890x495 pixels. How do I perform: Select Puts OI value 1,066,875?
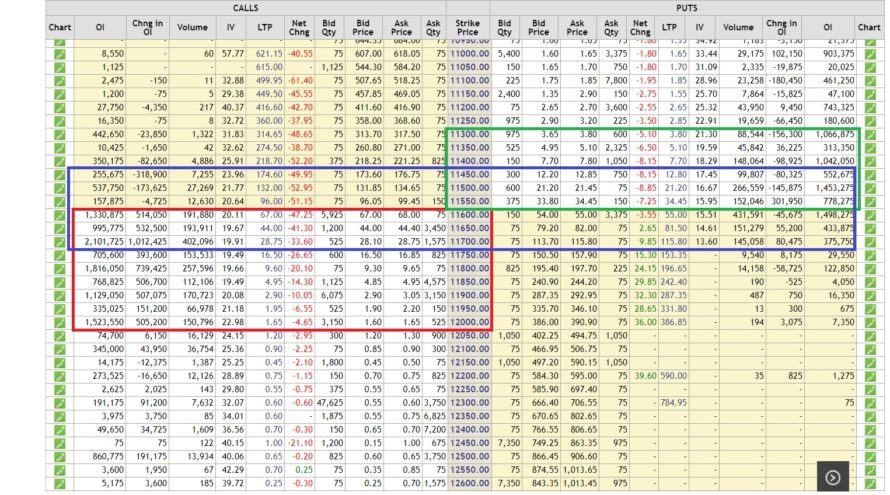tap(834, 135)
